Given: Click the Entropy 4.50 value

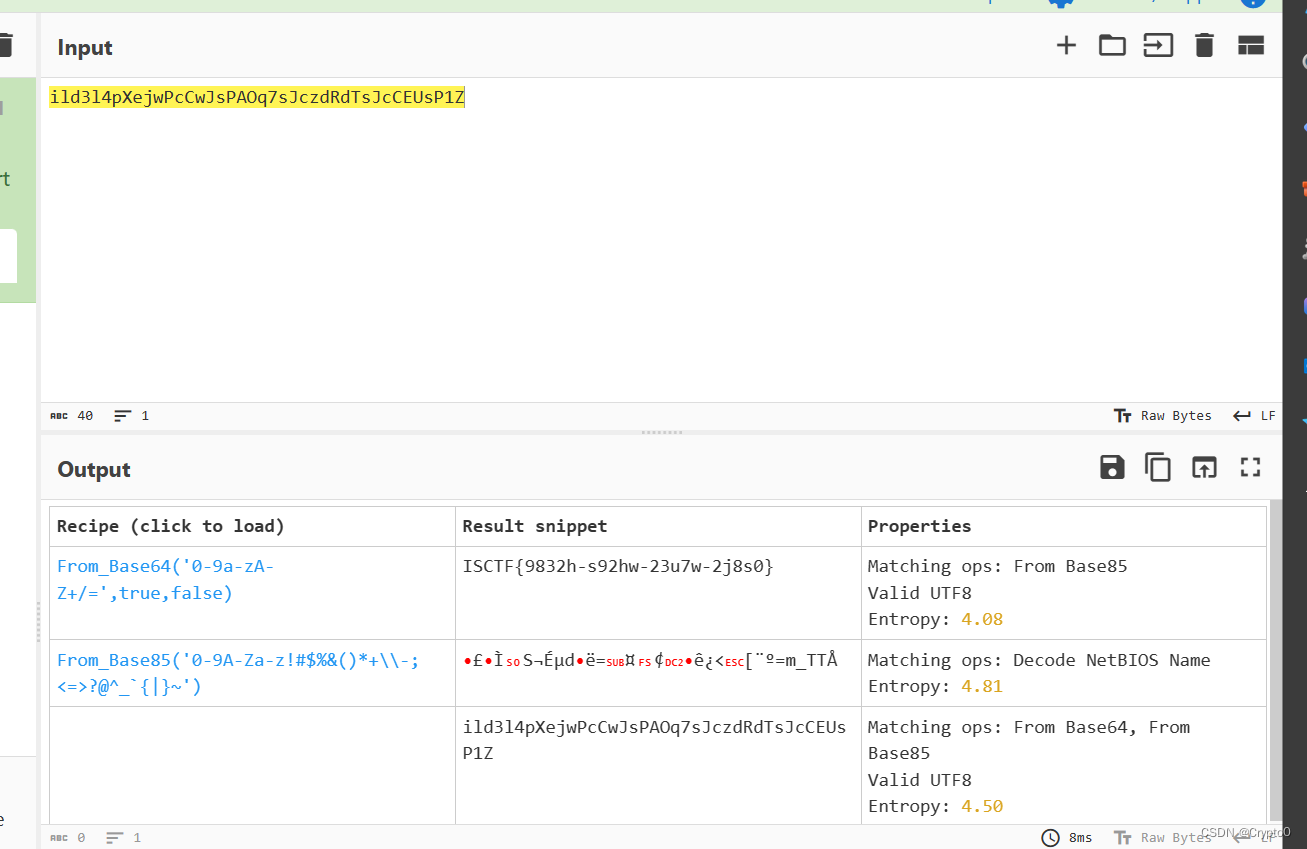Looking at the screenshot, I should (982, 806).
